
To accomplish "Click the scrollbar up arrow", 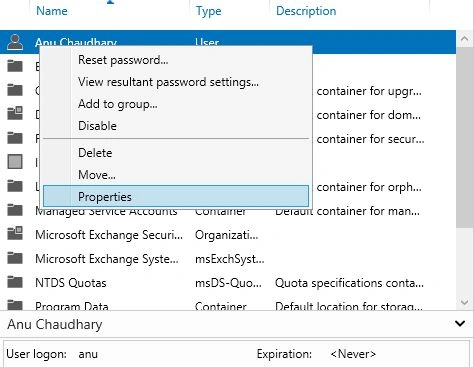I will tap(464, 39).
